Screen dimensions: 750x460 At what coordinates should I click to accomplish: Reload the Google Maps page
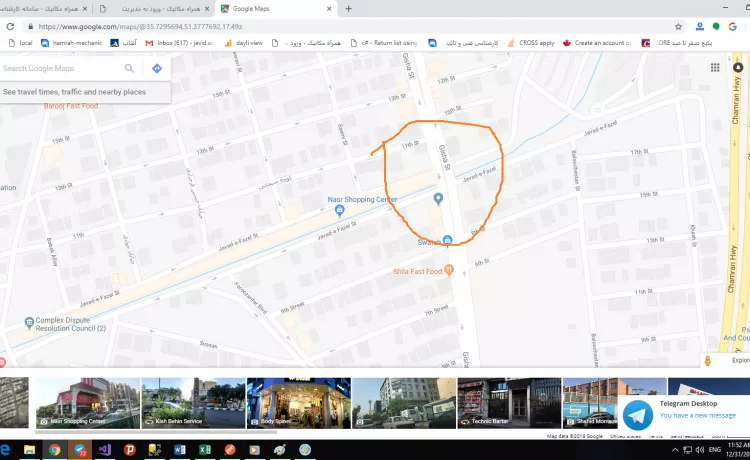[11, 27]
